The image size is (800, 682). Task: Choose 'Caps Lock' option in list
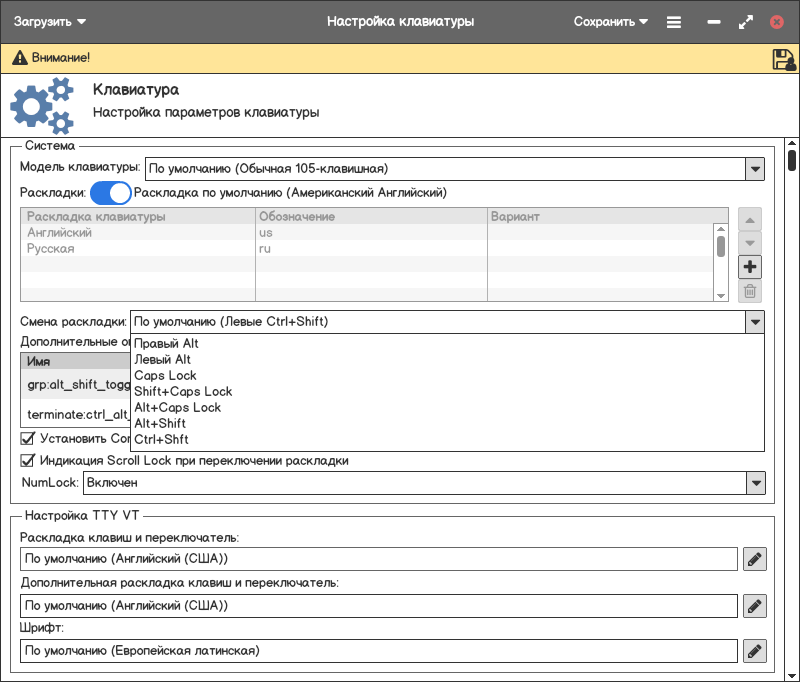tap(165, 375)
